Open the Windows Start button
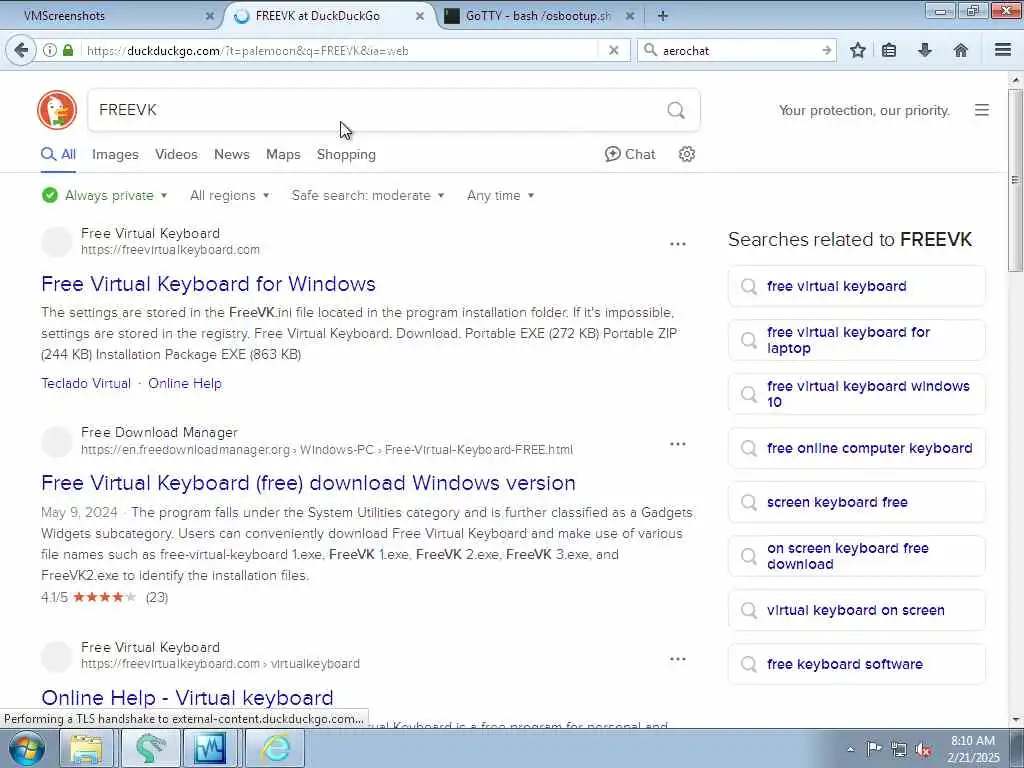1024x768 pixels. pyautogui.click(x=26, y=748)
